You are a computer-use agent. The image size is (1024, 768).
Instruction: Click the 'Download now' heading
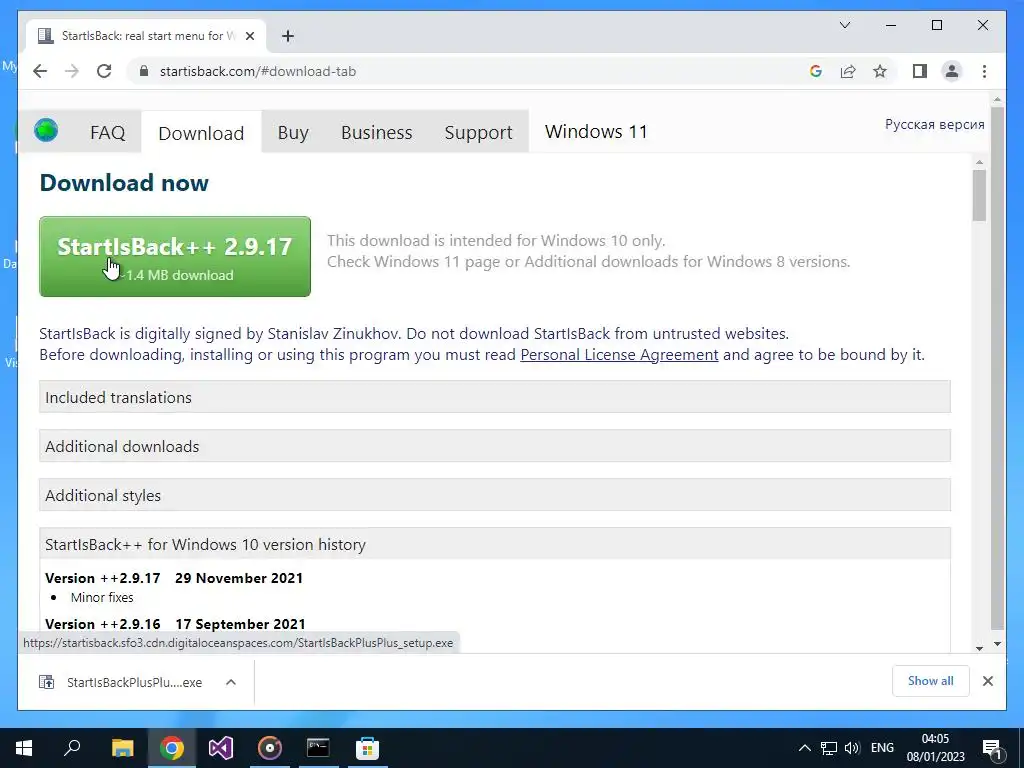(124, 183)
